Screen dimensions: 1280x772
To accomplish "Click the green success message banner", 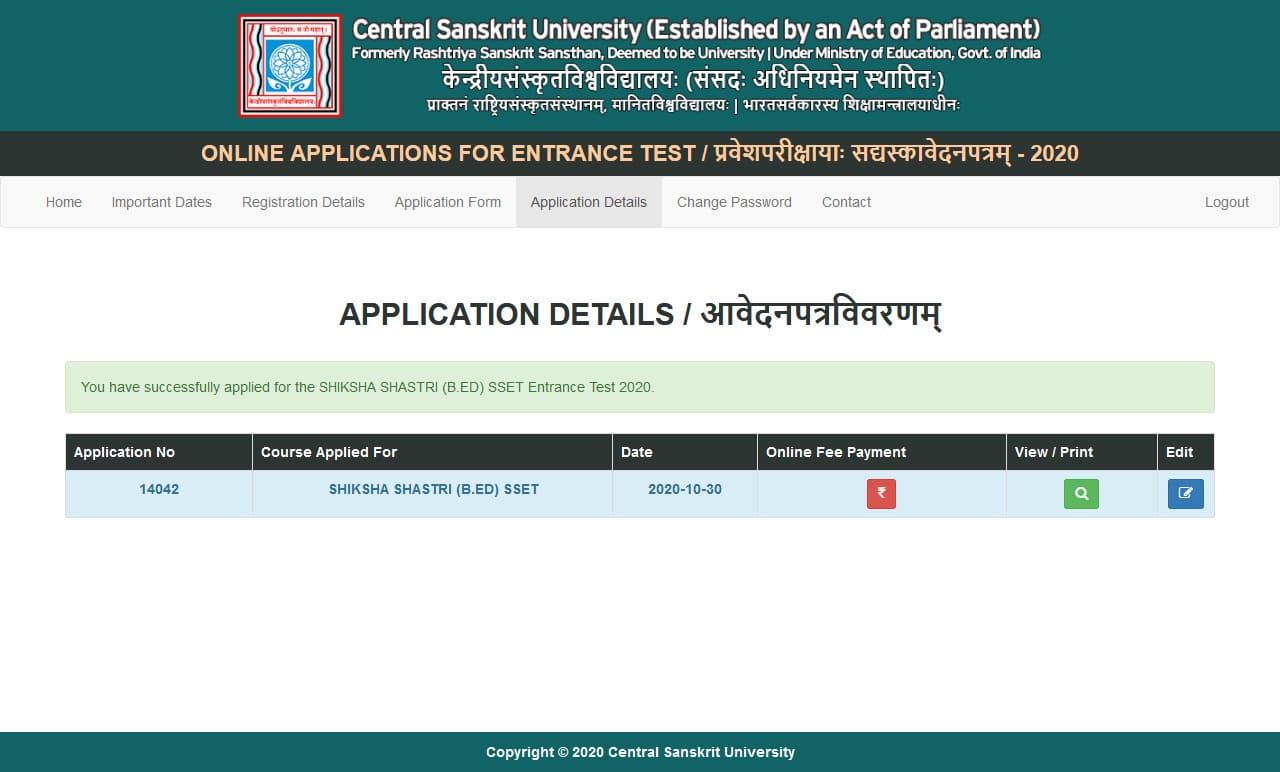I will [x=640, y=387].
